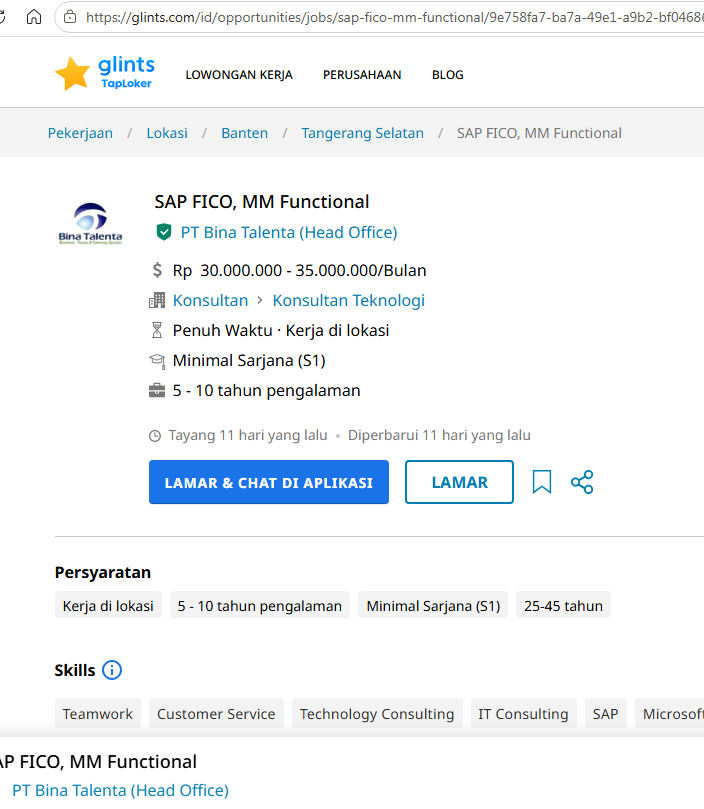Click the Teamwork skill tag

(98, 714)
